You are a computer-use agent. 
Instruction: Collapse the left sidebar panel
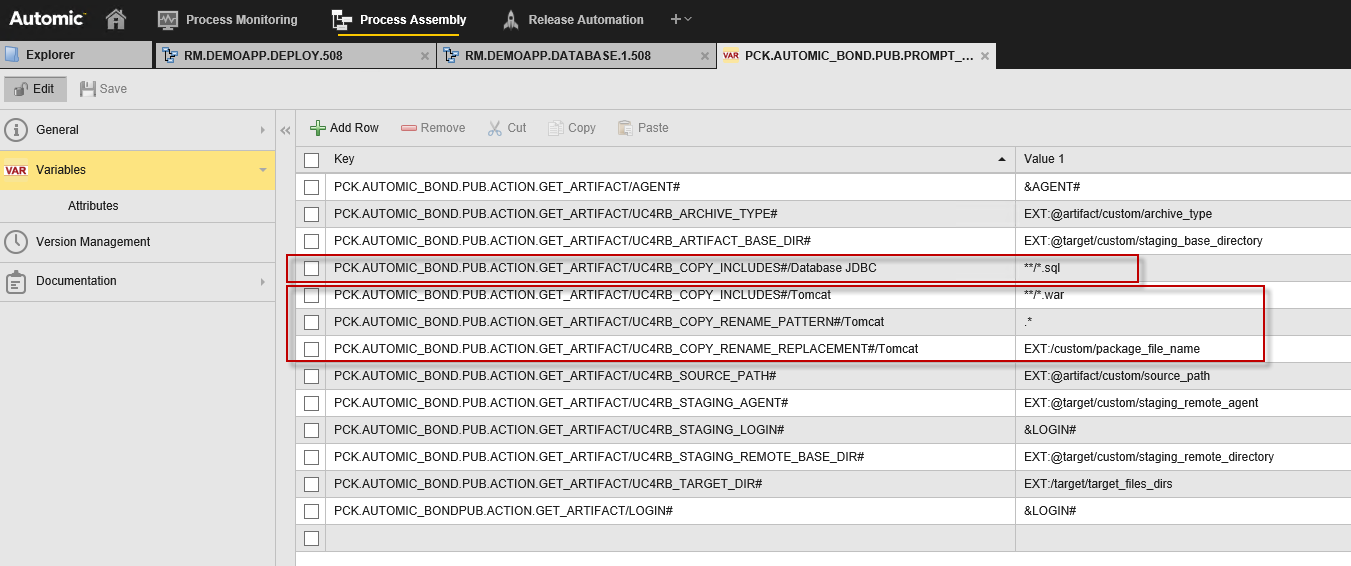[x=285, y=130]
